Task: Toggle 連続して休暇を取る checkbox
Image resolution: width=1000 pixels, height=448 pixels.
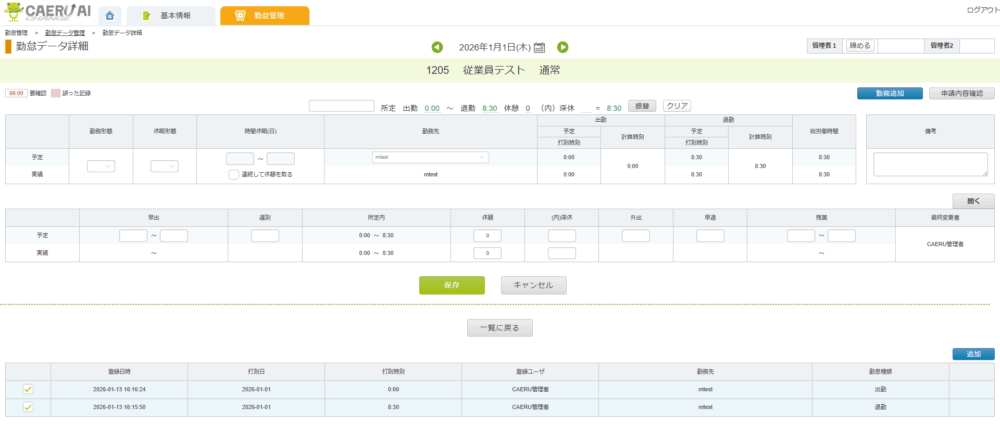Action: click(x=233, y=174)
